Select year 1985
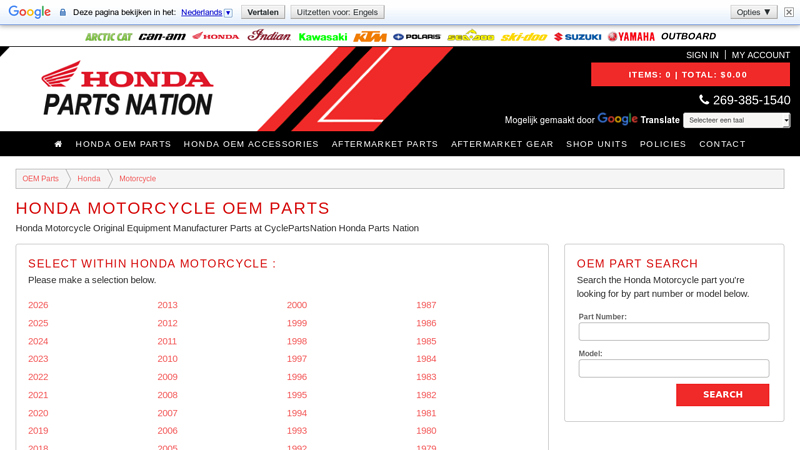Screen dimensions: 800x450 426,341
